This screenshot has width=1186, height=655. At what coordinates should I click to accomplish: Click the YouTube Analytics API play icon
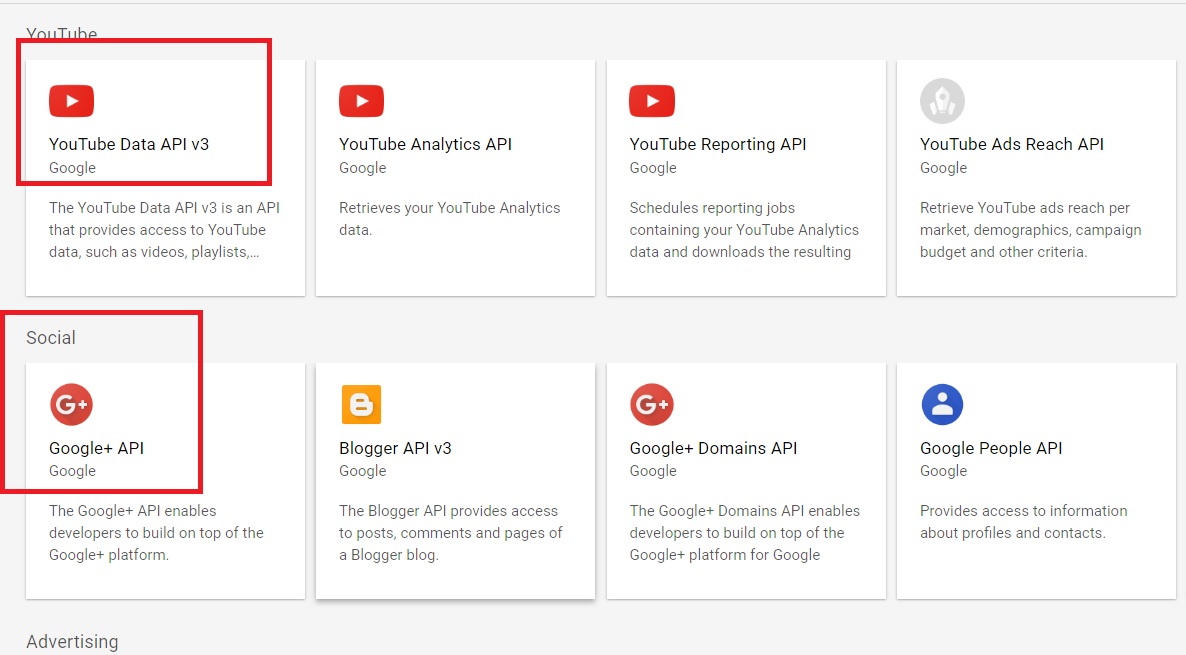point(362,101)
